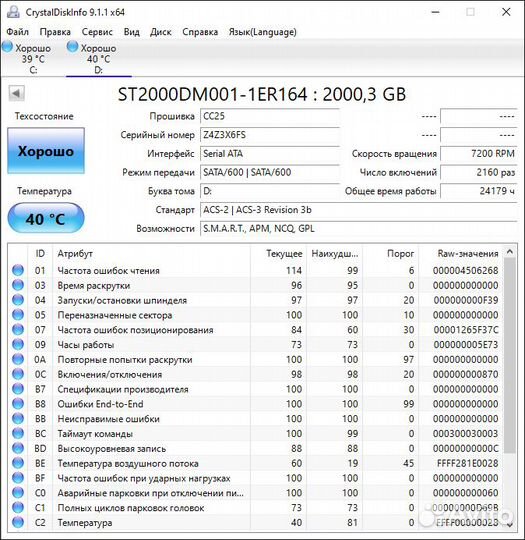
Task: Click the power-on count 2160 раз
Action: 479,172
